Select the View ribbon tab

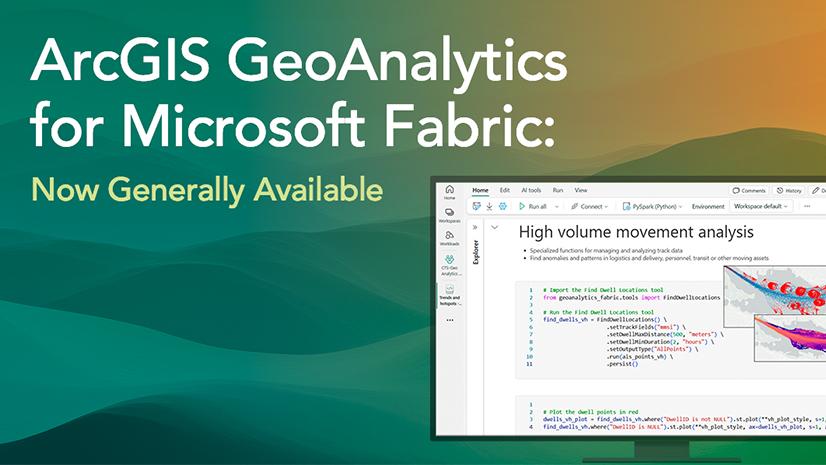(x=581, y=190)
